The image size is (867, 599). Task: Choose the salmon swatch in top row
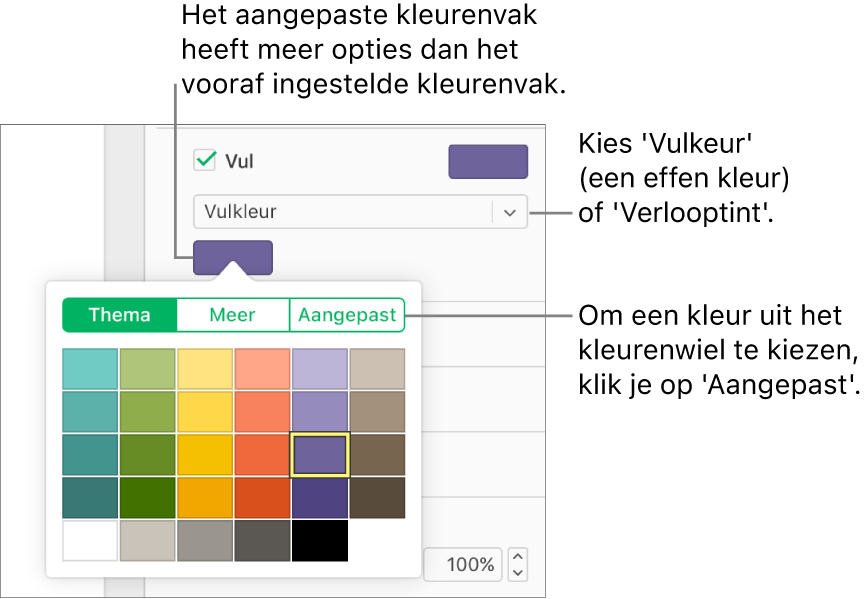coord(262,369)
